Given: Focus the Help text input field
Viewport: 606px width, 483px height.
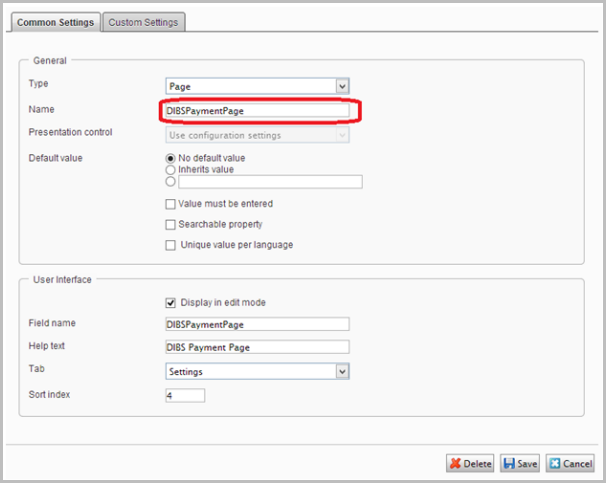Looking at the screenshot, I should coord(257,347).
